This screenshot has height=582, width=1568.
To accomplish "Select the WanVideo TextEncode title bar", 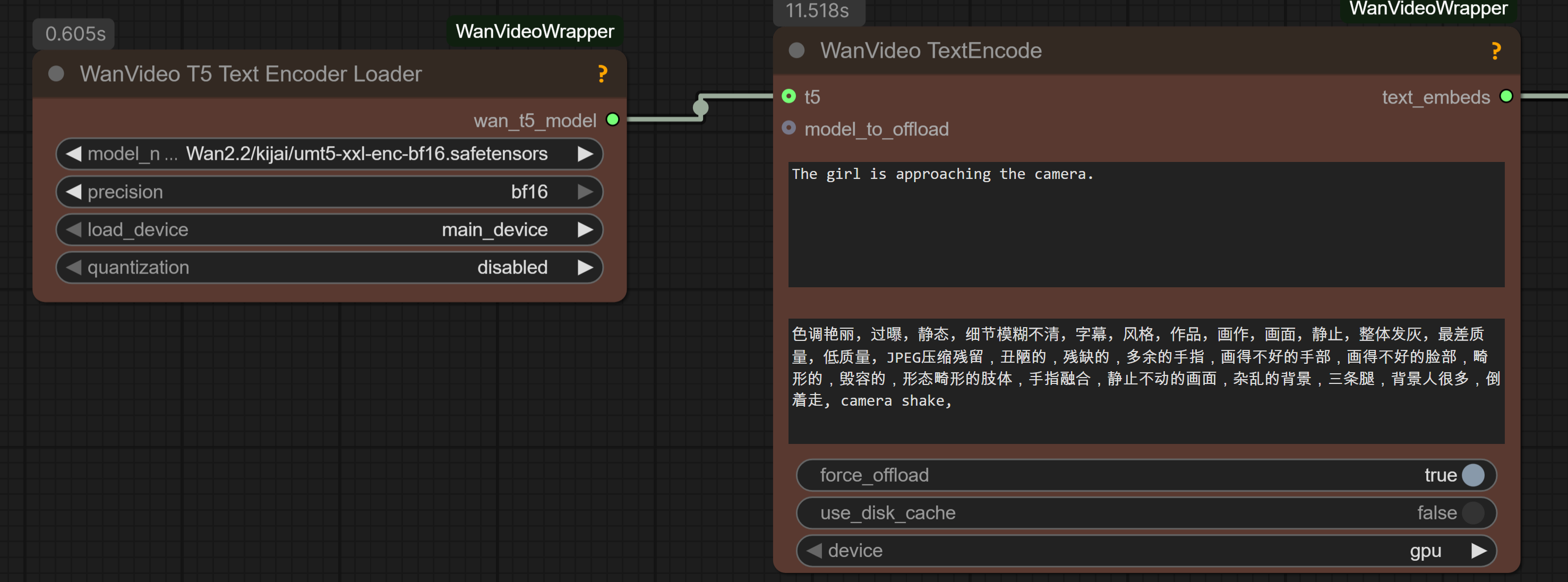I will point(1146,50).
